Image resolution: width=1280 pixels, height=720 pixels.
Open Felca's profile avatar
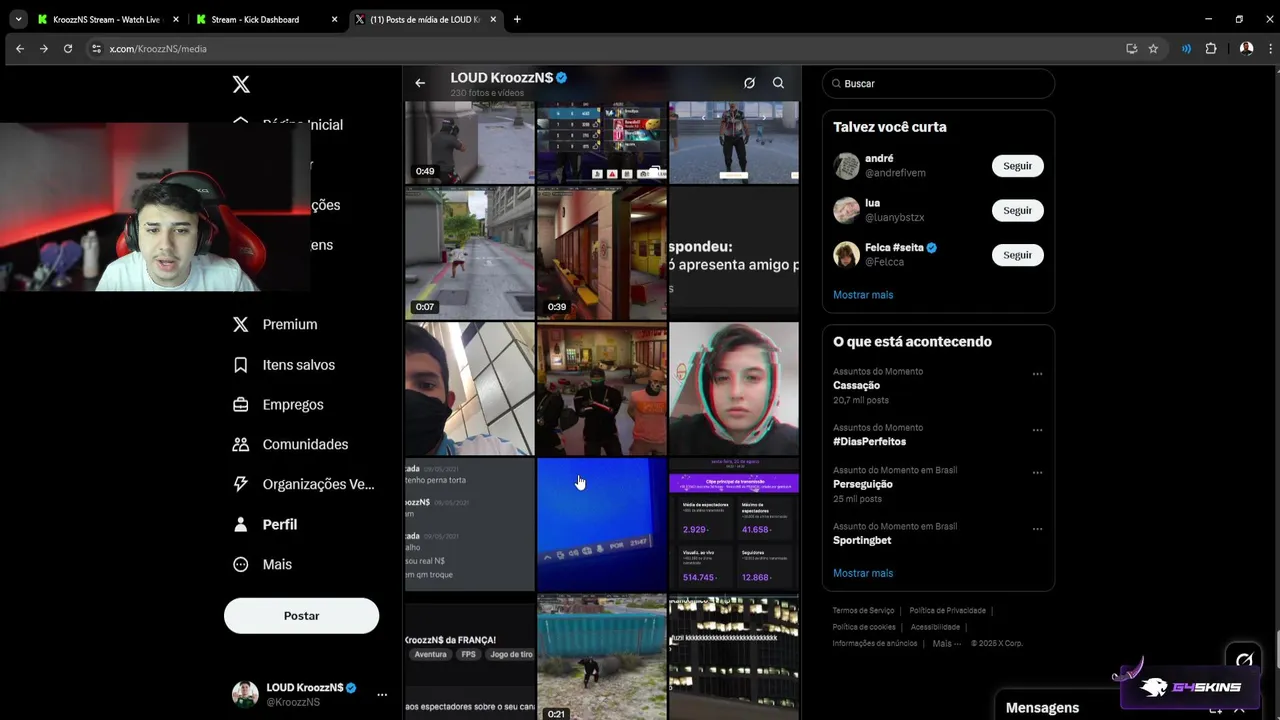coord(846,255)
